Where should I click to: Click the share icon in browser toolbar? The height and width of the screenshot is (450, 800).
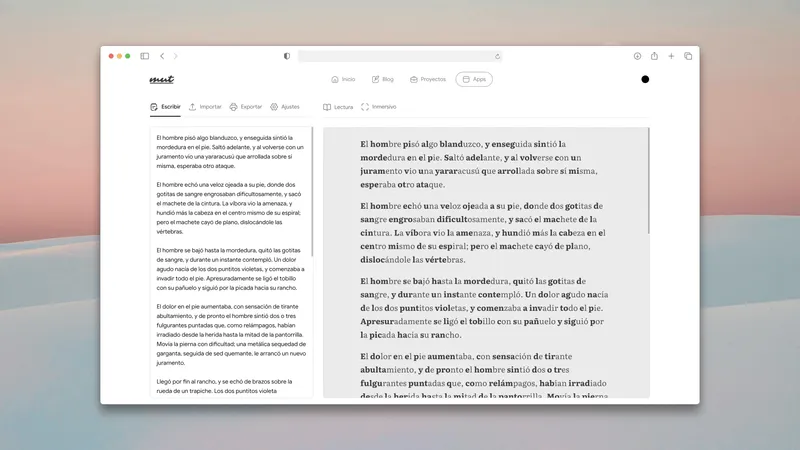point(654,56)
